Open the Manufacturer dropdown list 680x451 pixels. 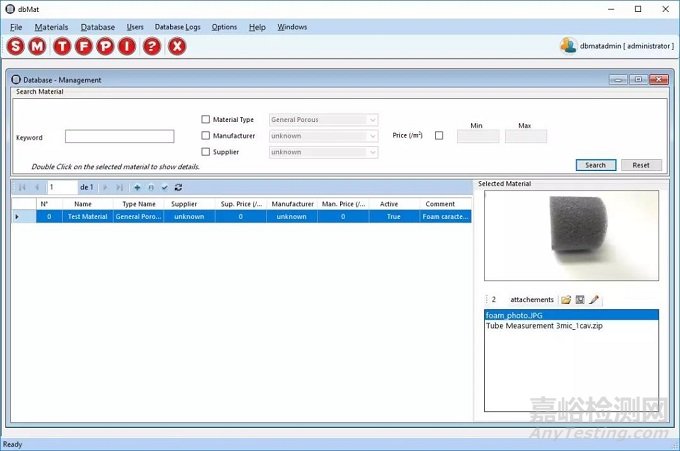point(372,136)
